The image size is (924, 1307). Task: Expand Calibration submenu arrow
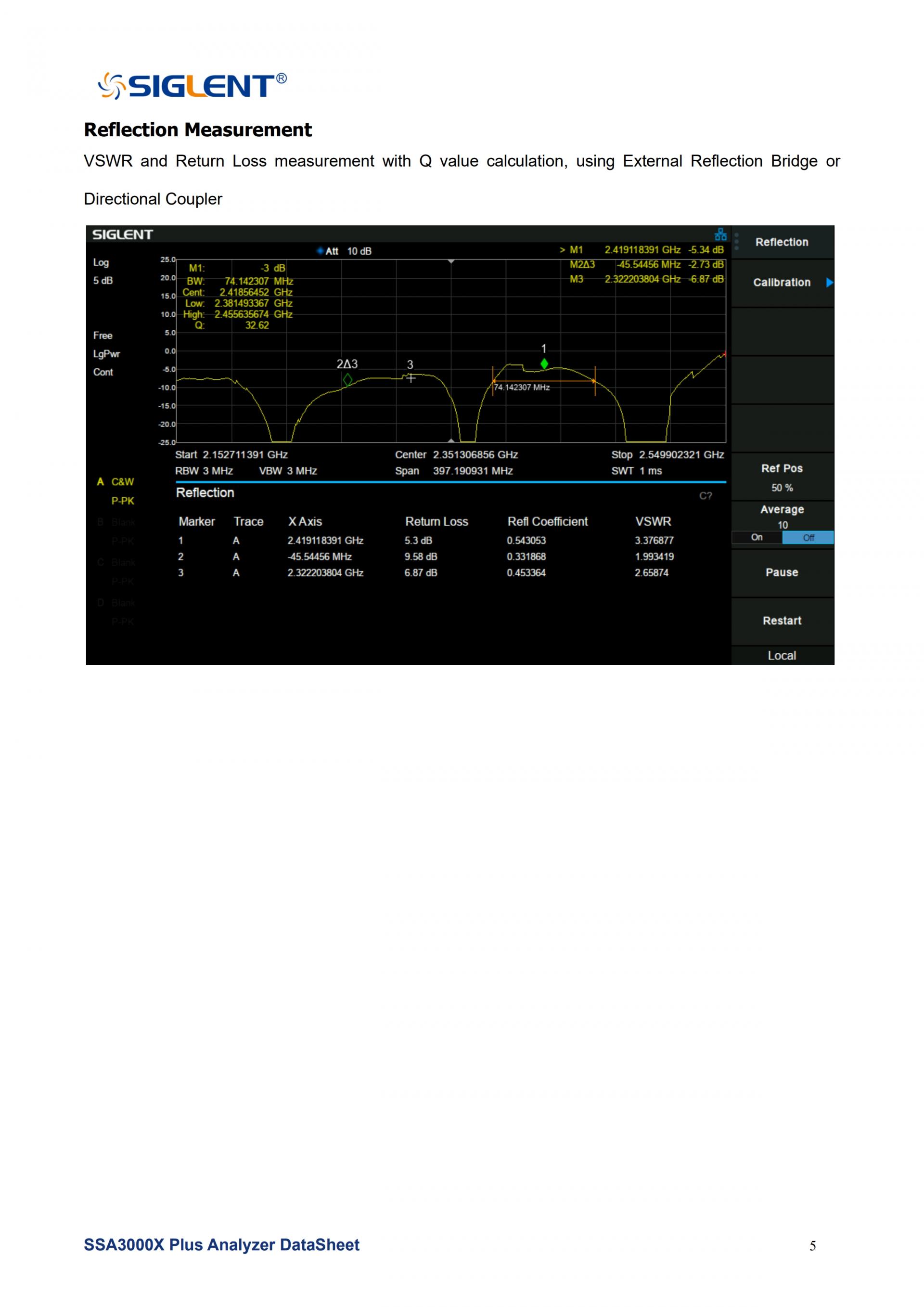pyautogui.click(x=829, y=283)
